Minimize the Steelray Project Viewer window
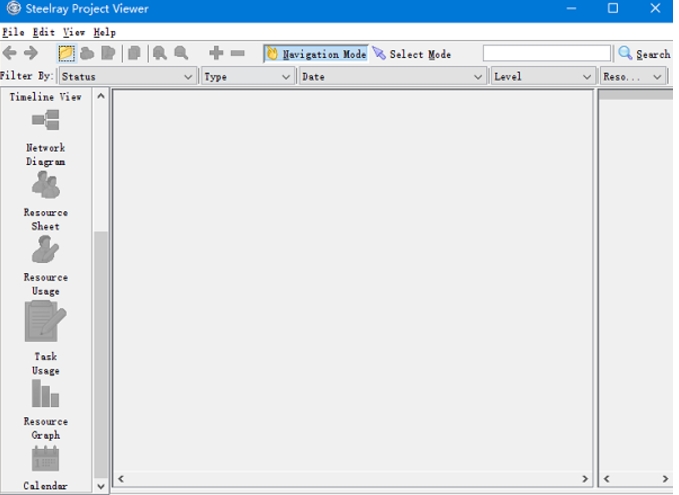 [571, 8]
